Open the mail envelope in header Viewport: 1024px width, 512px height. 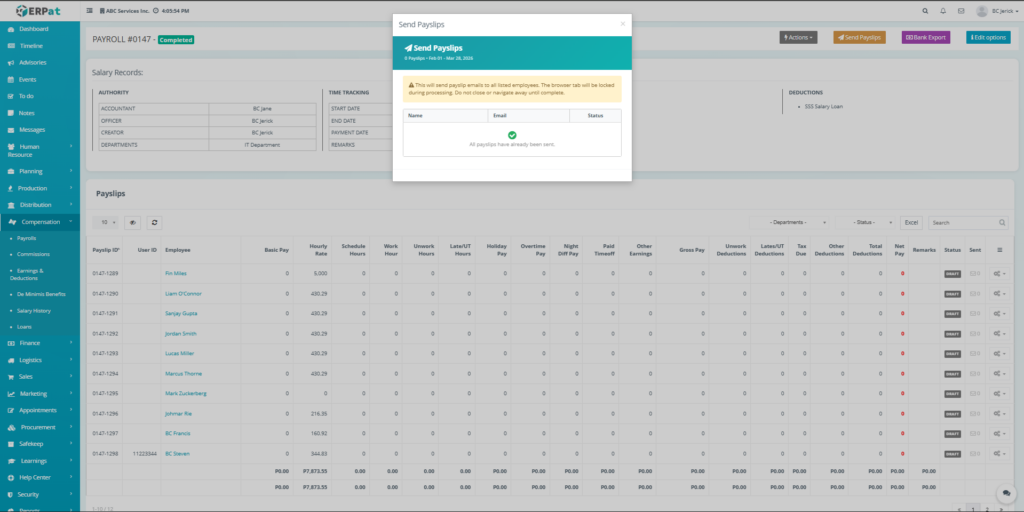tap(961, 11)
